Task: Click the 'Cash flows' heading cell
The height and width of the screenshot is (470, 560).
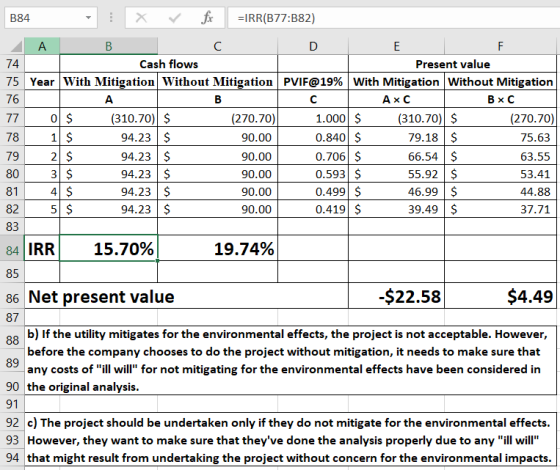Action: [x=169, y=64]
